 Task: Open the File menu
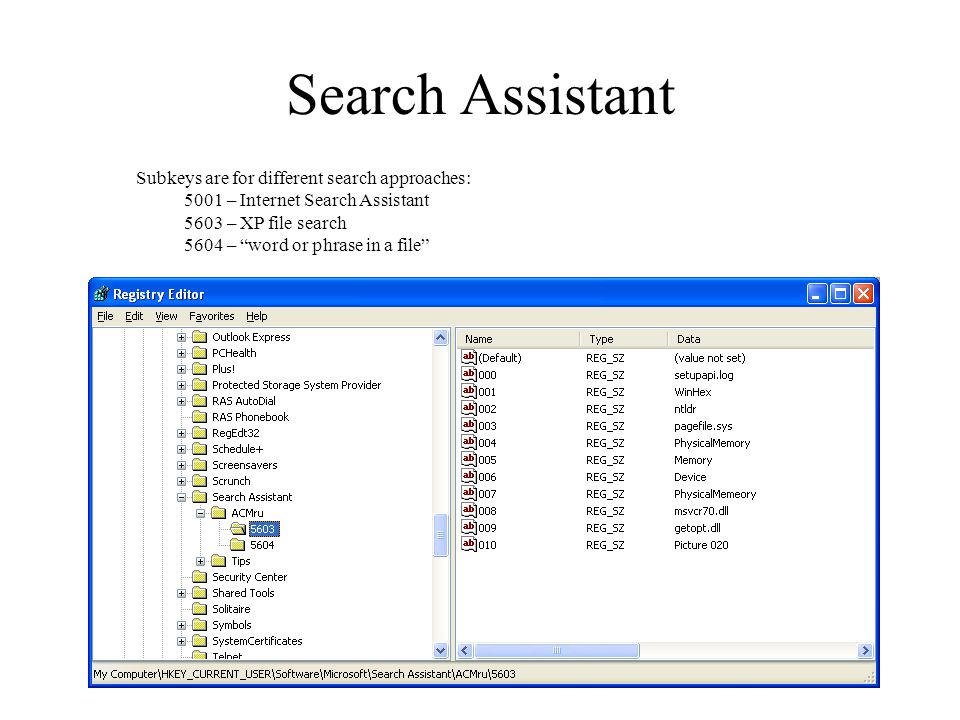point(105,316)
